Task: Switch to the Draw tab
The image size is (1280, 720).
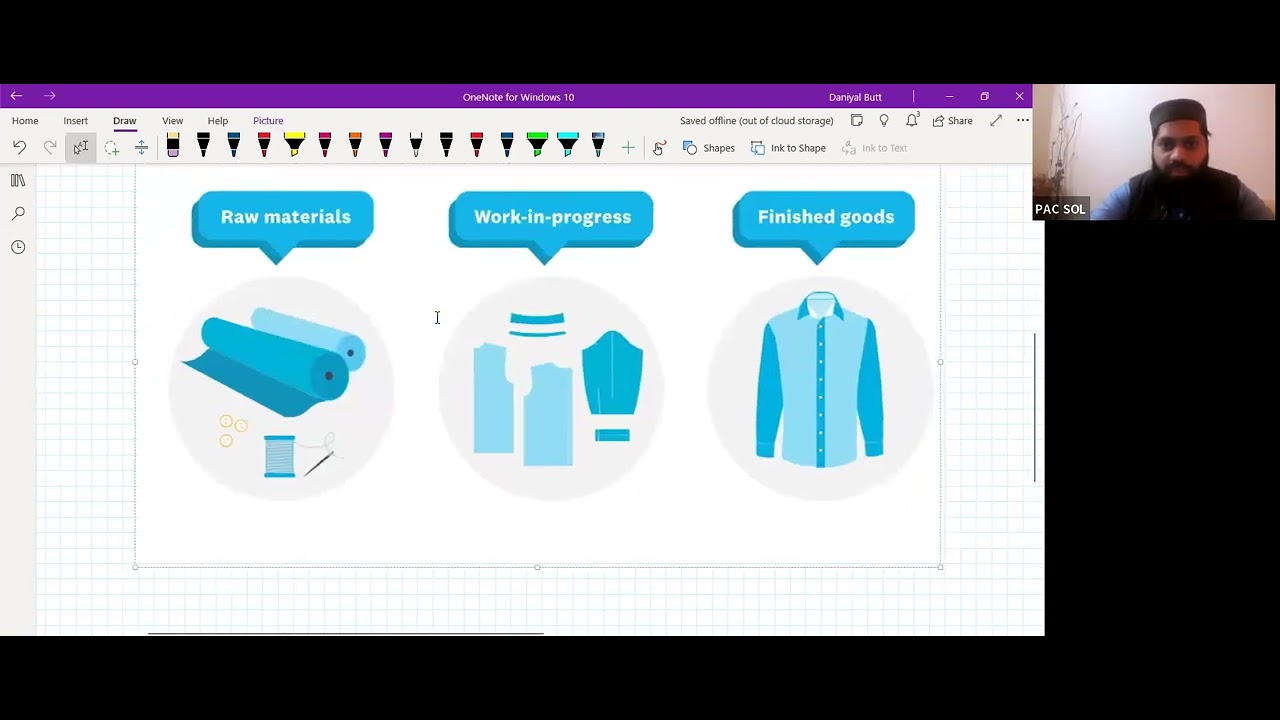Action: 125,121
